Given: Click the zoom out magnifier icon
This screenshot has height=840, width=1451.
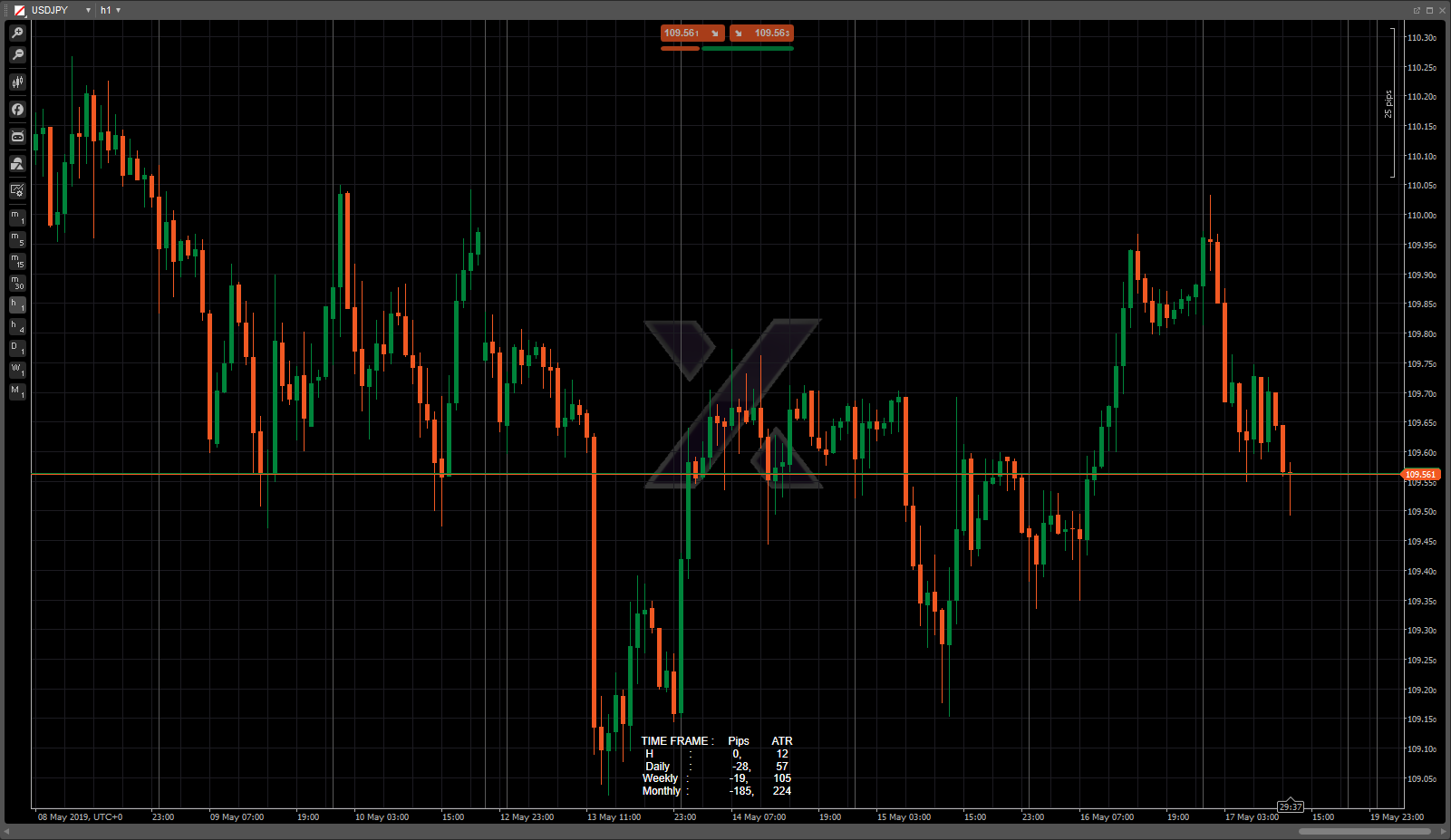Looking at the screenshot, I should click(x=17, y=55).
